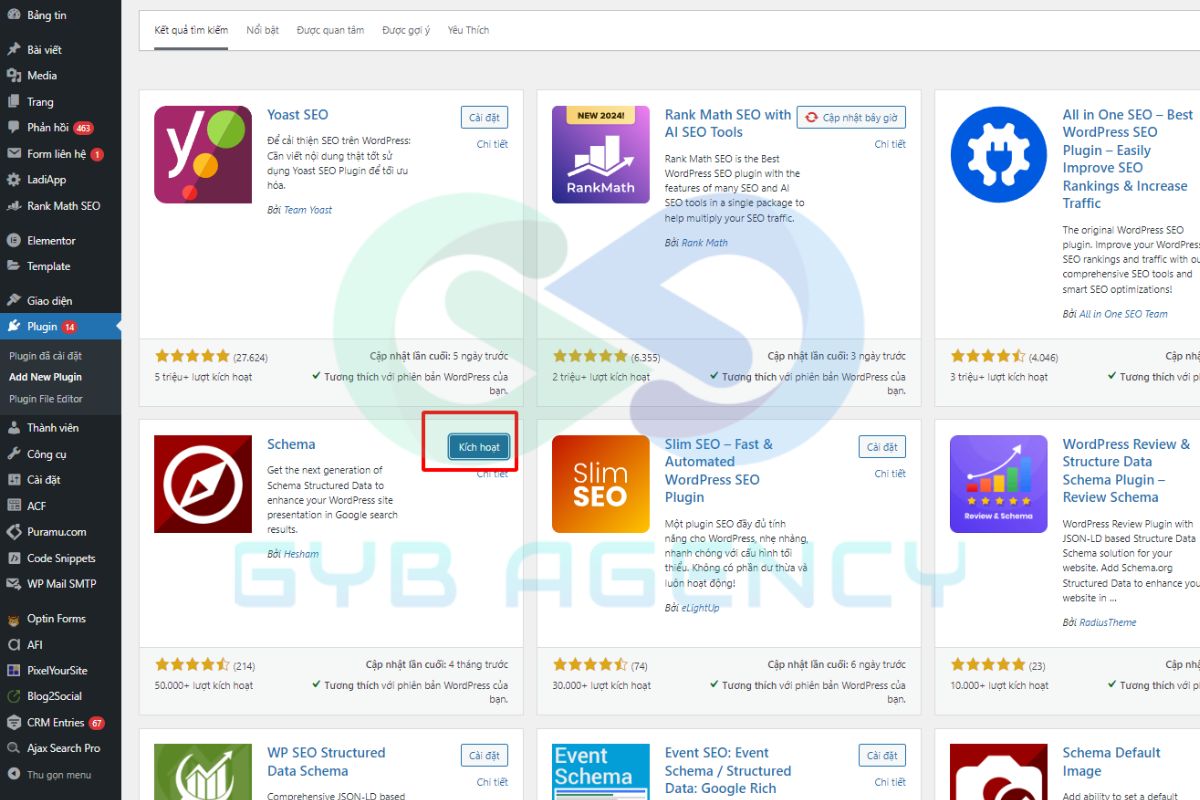Click the Team Yoast author link
Image resolution: width=1200 pixels, height=800 pixels.
pos(308,210)
